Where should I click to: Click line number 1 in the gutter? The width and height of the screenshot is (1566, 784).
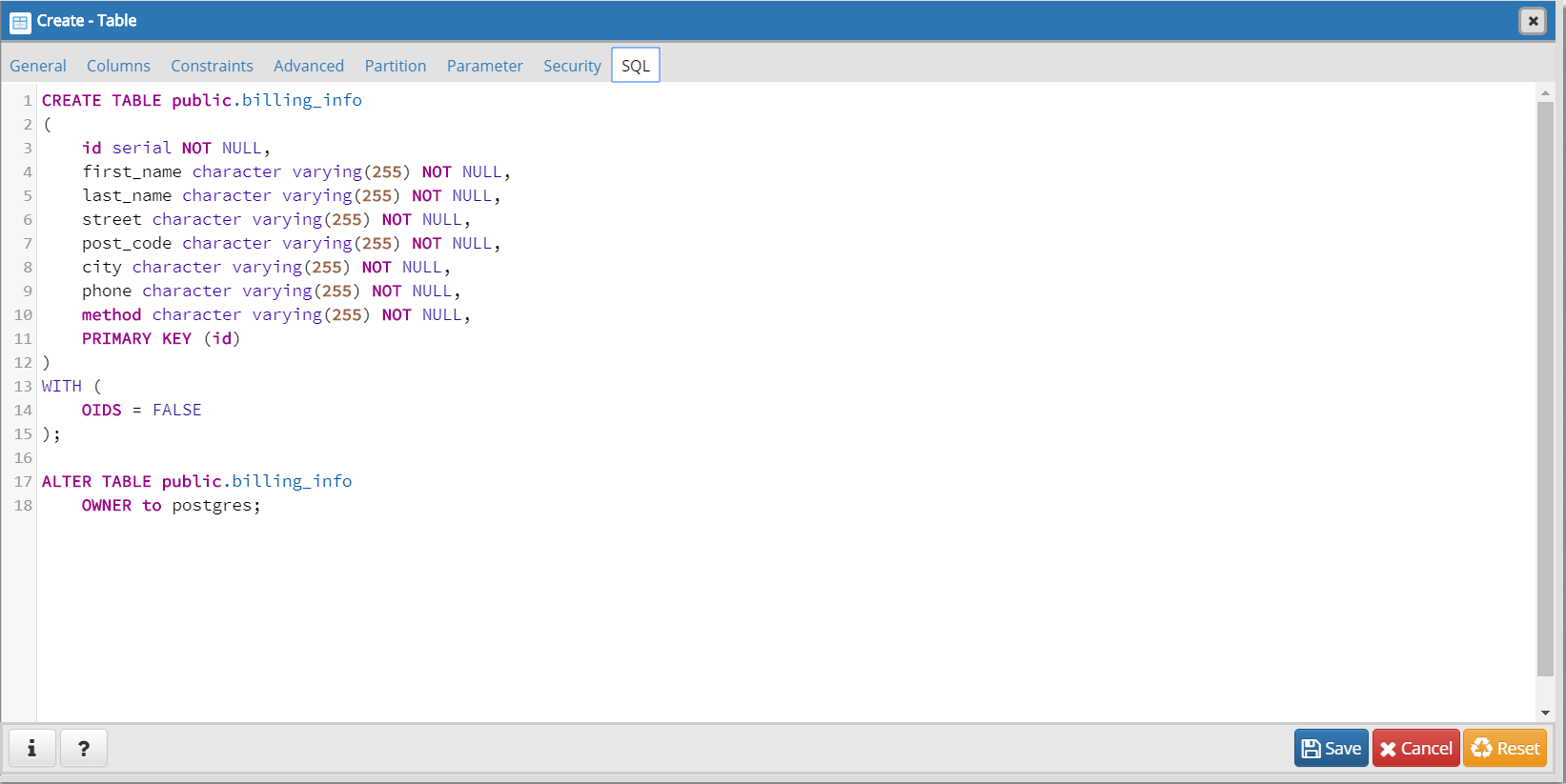[x=28, y=100]
